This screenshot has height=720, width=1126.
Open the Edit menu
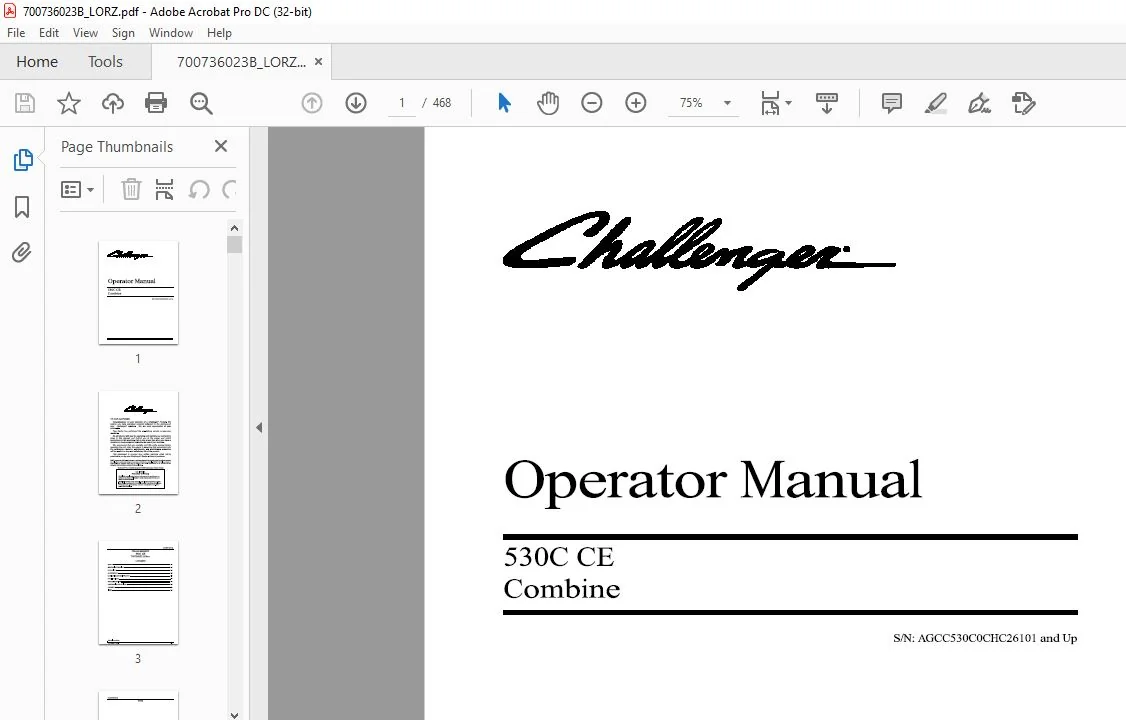pos(49,33)
